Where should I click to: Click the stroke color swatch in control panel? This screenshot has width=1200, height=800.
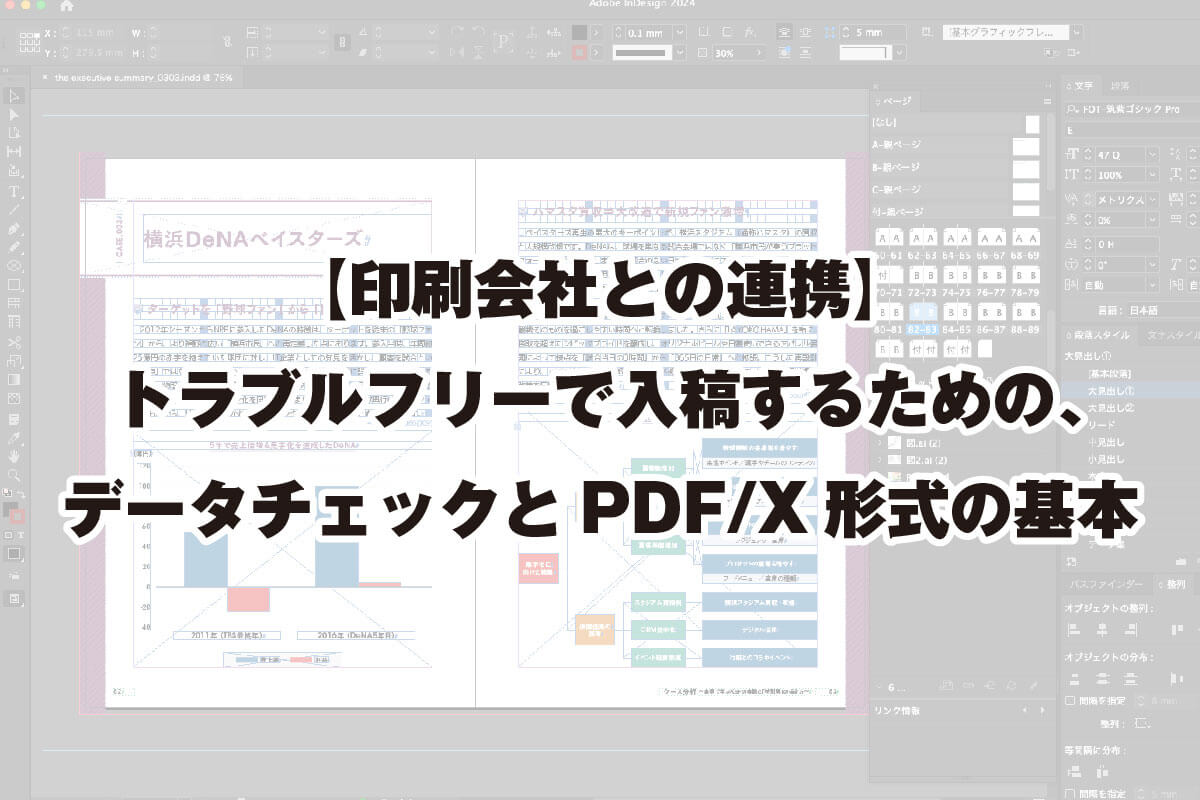coord(579,53)
